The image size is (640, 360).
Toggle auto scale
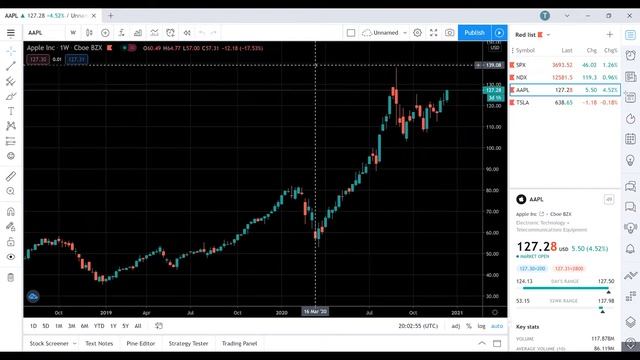(x=497, y=326)
